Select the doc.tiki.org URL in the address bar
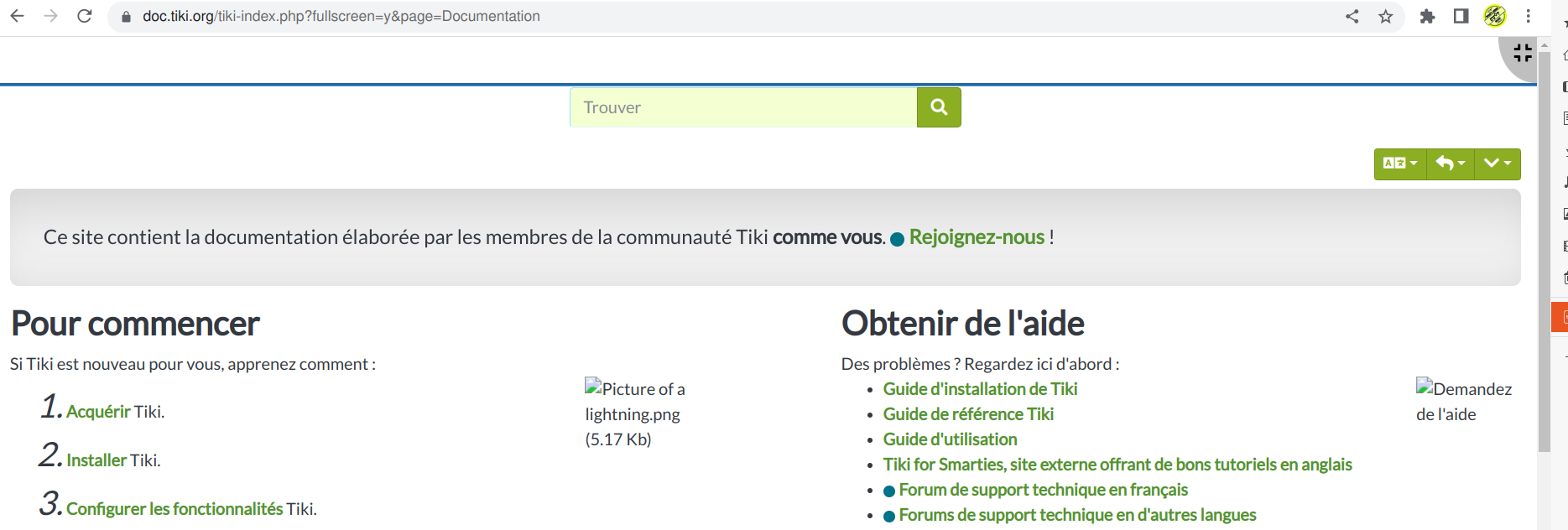 coord(341,16)
